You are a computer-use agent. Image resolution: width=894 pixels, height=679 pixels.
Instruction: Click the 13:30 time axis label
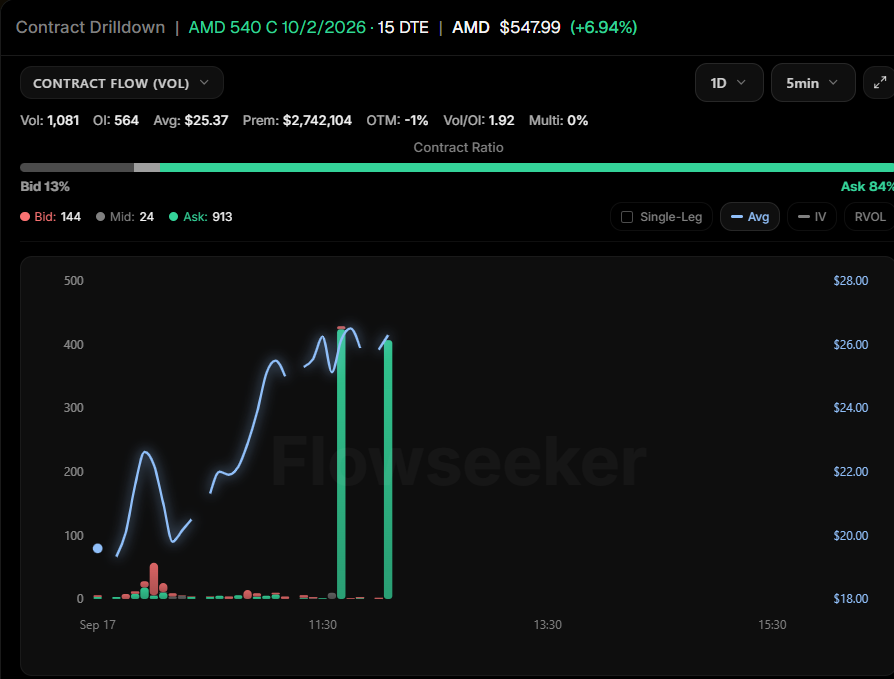pos(547,625)
